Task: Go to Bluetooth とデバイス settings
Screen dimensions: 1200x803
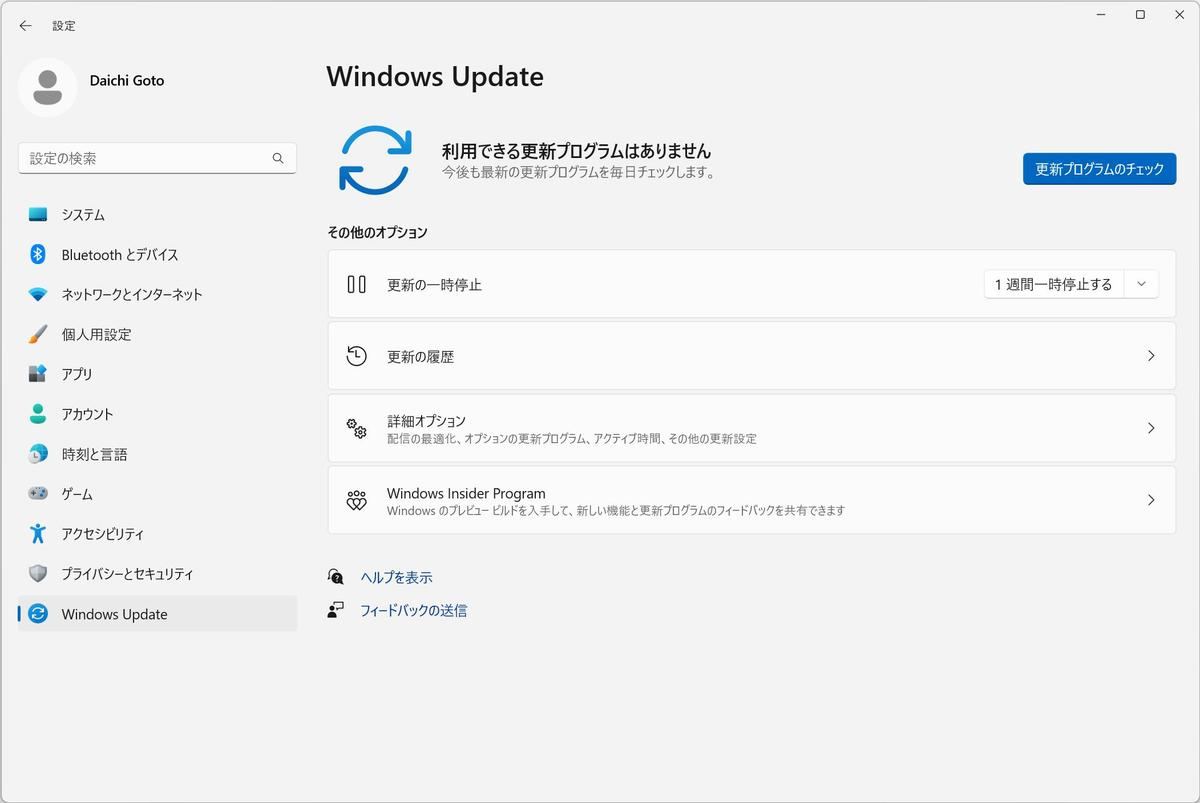Action: point(157,255)
